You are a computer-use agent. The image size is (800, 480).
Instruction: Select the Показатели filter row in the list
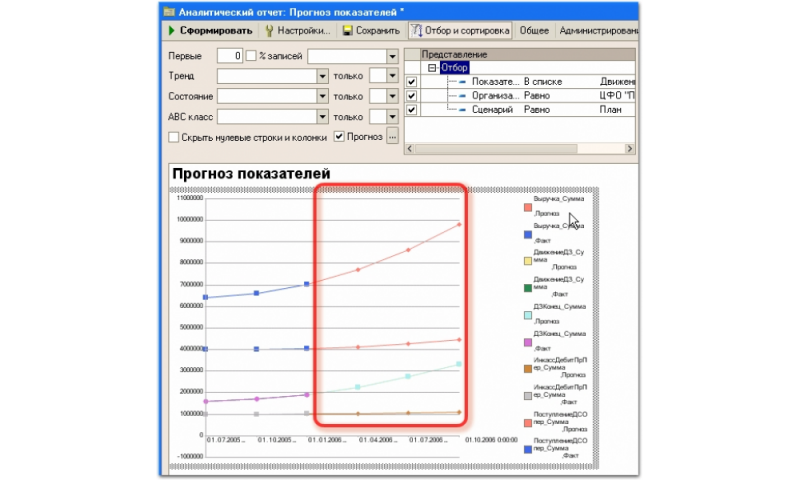(490, 81)
